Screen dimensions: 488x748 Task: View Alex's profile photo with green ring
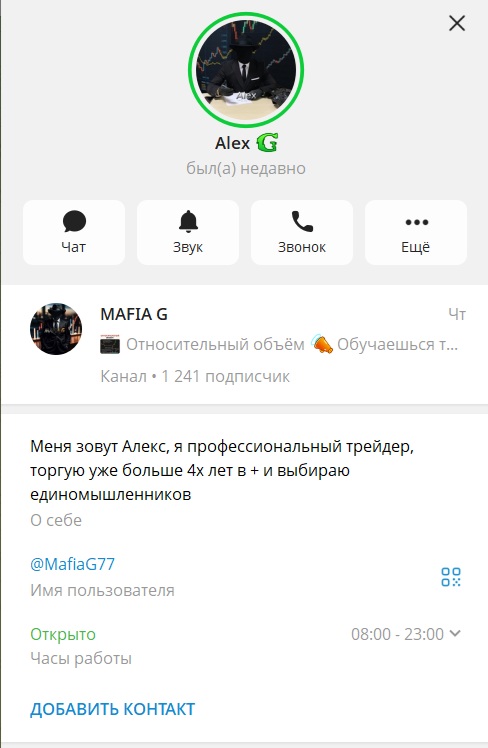tap(246, 70)
